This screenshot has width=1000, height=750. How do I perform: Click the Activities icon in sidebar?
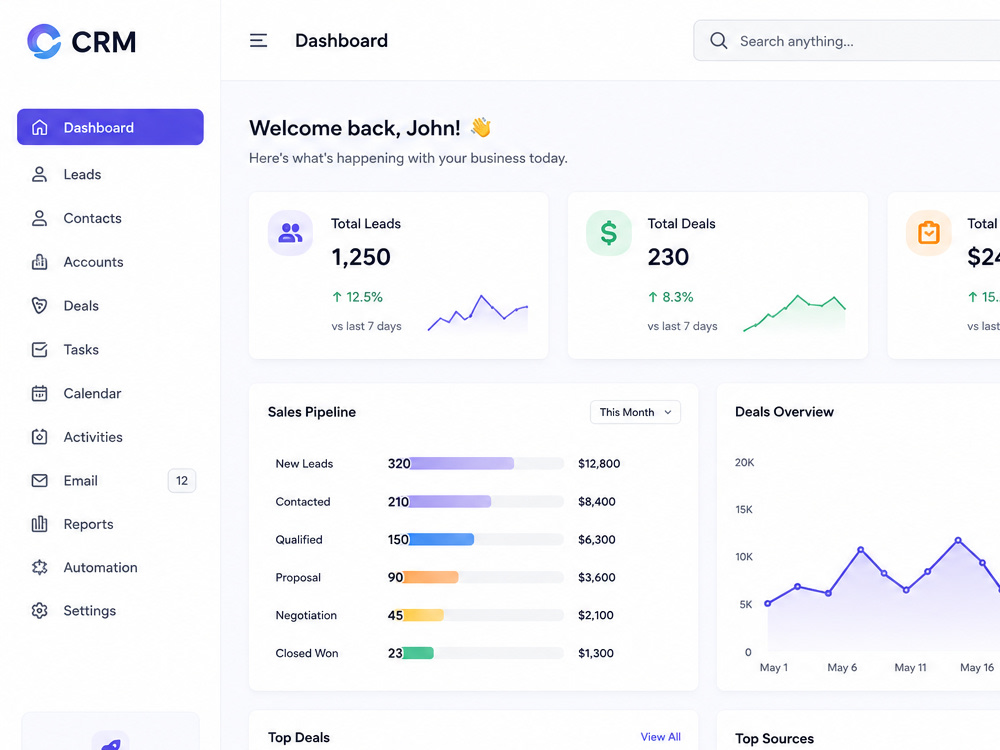tap(40, 437)
